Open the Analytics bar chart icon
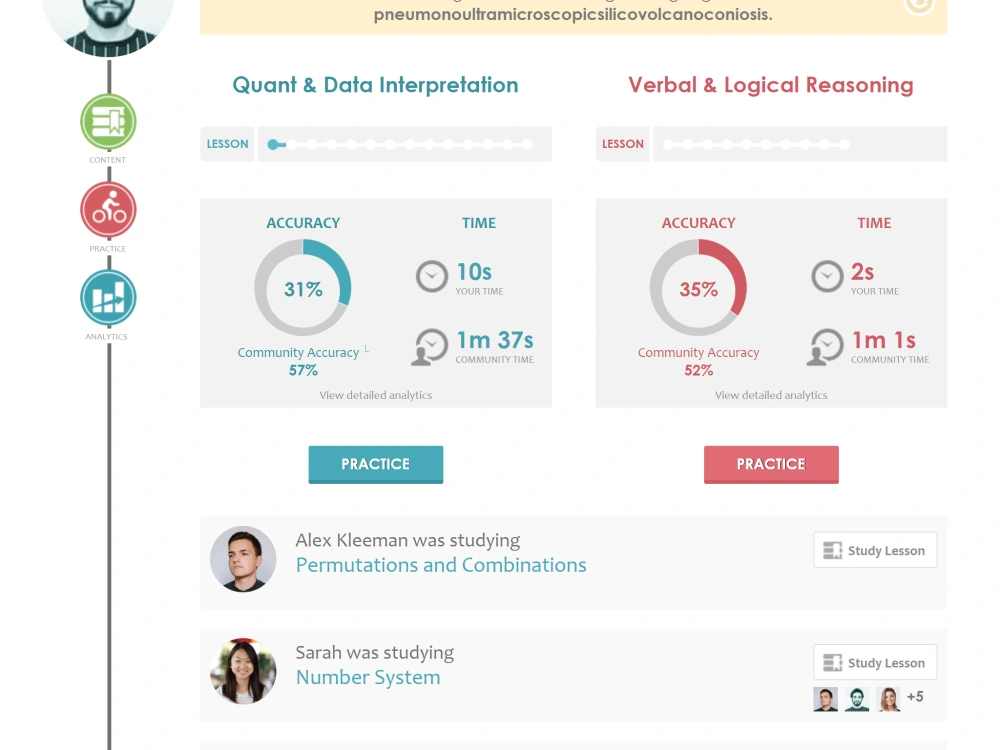The image size is (1000, 750). pos(108,298)
